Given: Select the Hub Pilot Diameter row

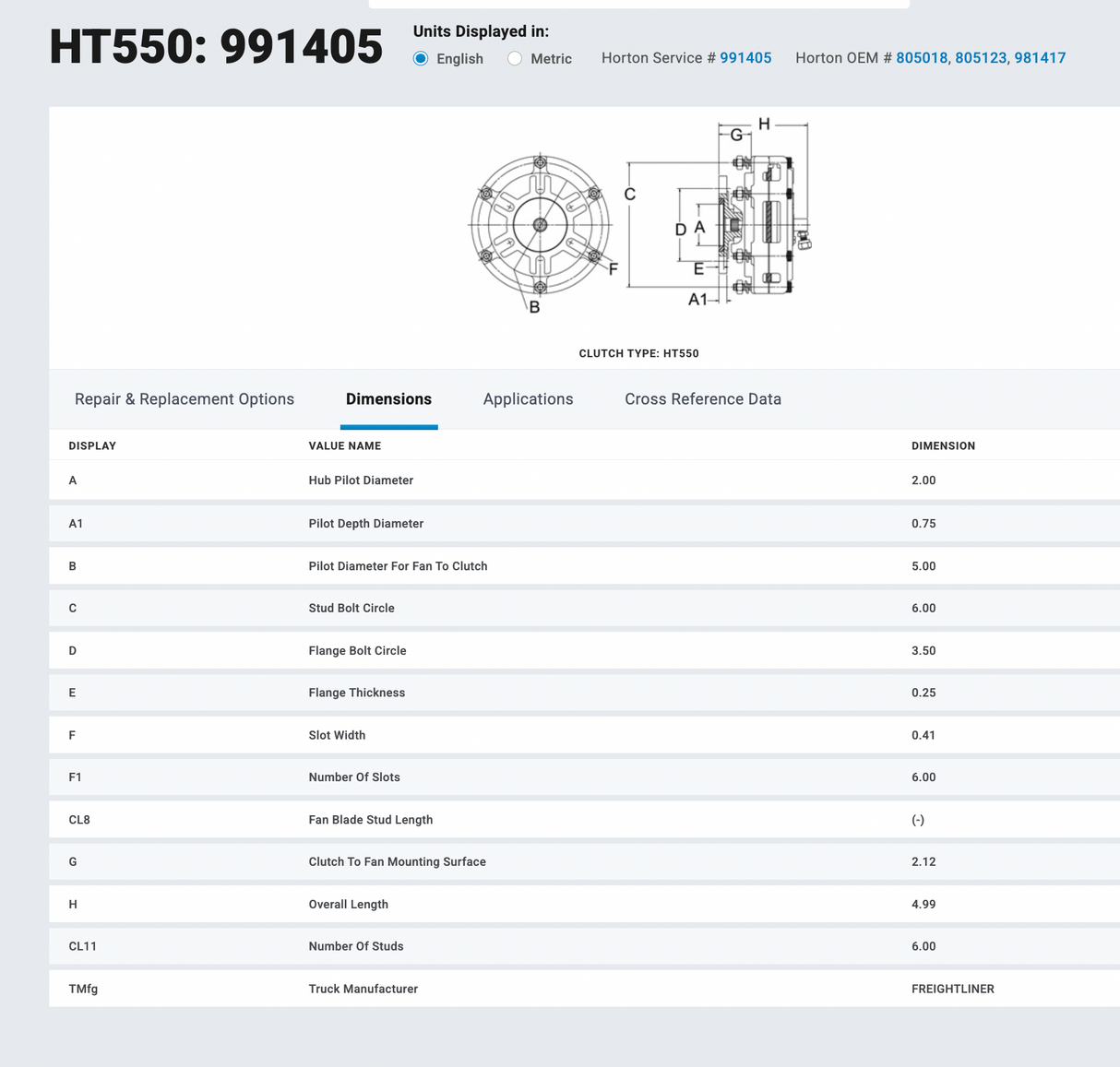Looking at the screenshot, I should (x=361, y=480).
